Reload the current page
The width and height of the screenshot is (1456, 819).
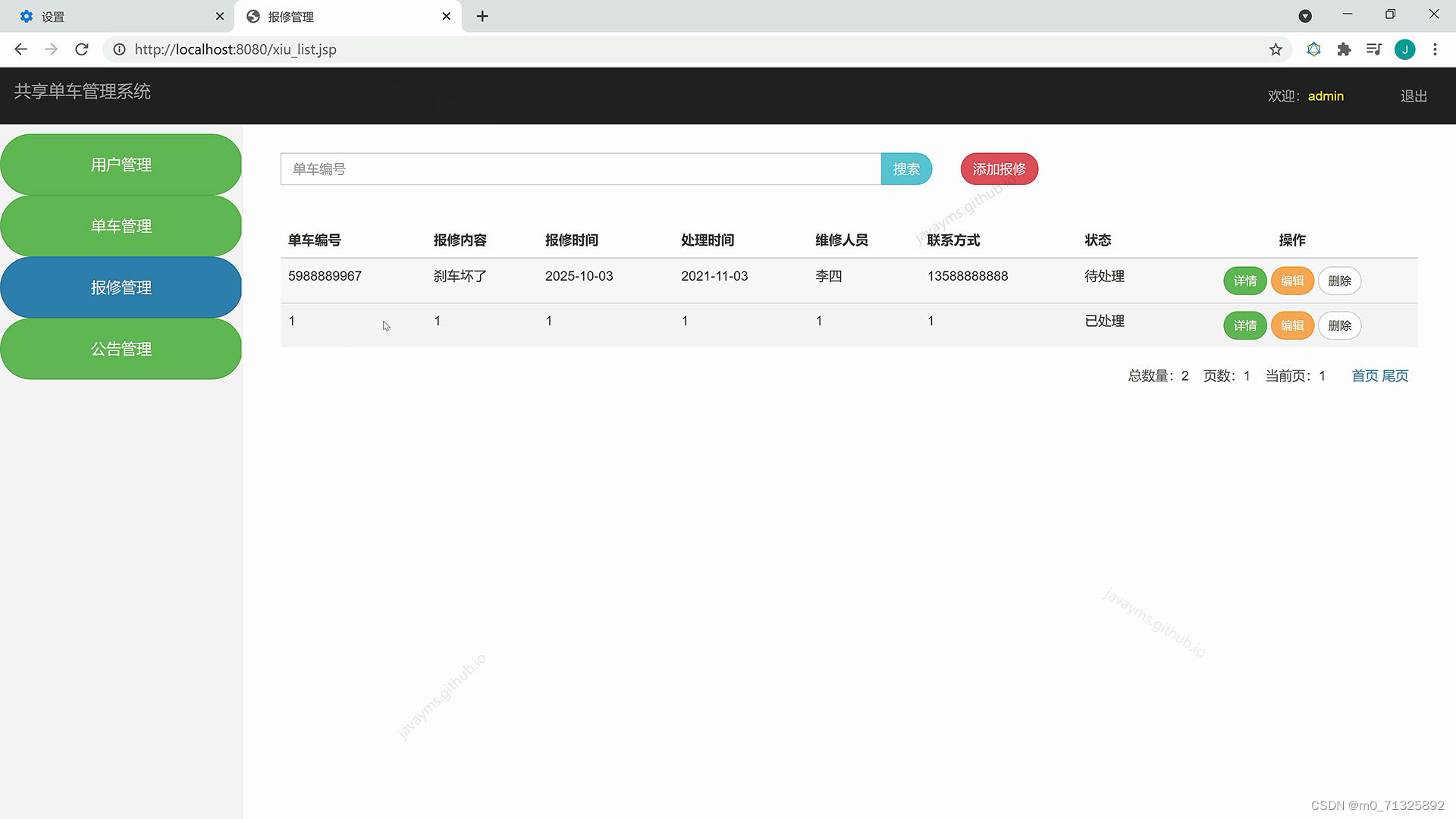[81, 49]
